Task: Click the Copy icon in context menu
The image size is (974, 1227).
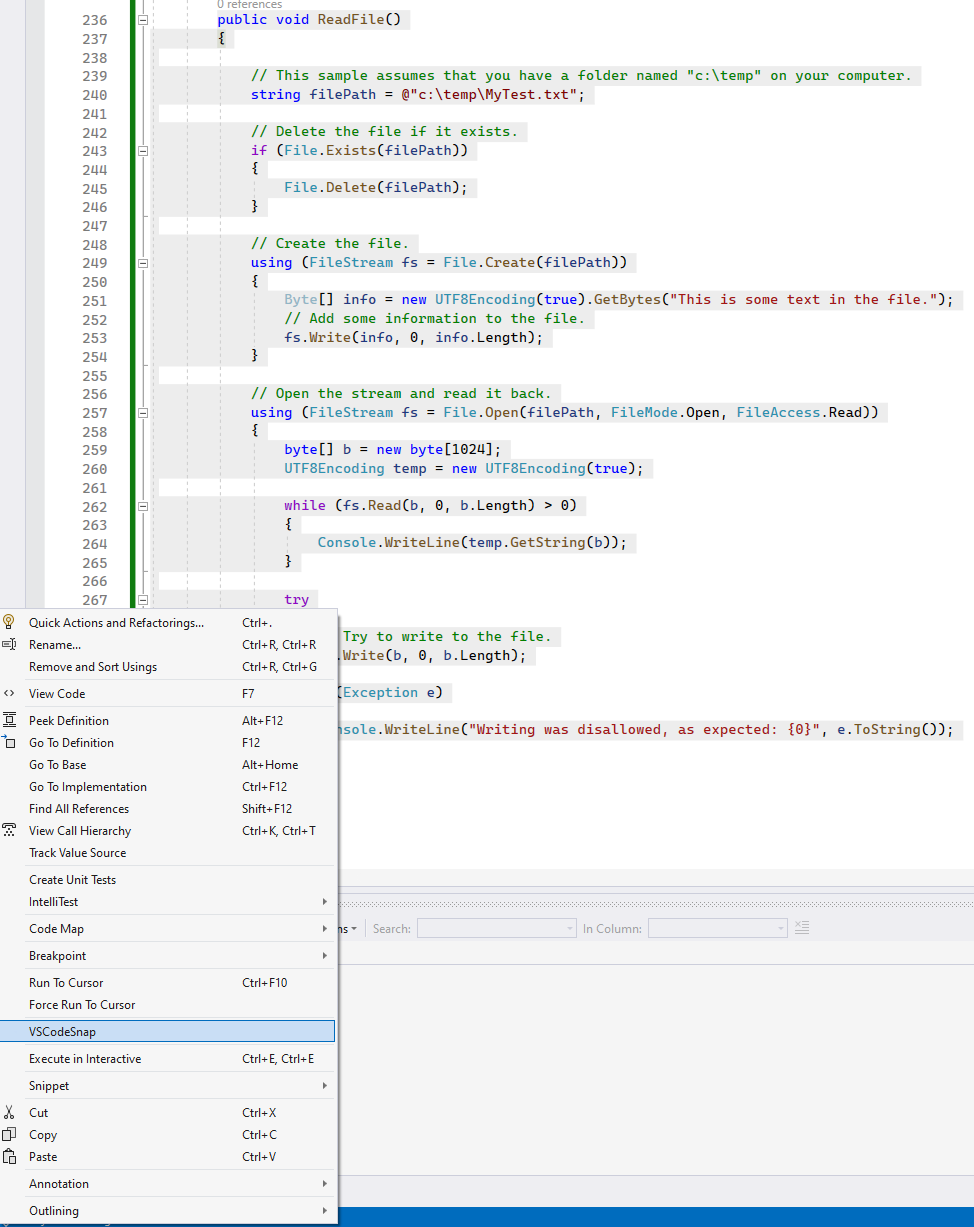Action: click(x=9, y=1135)
